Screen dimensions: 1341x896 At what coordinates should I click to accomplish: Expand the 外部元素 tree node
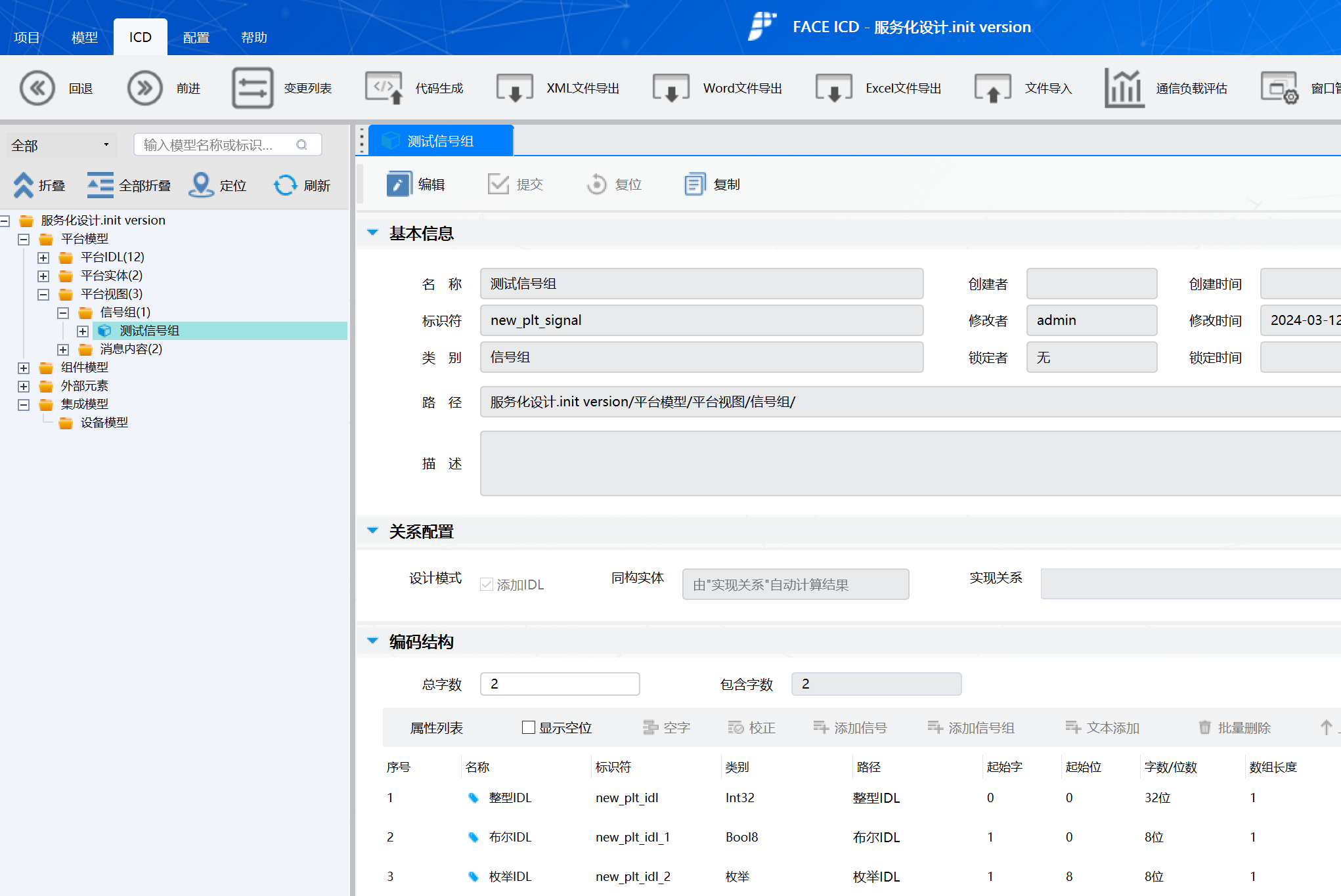pyautogui.click(x=24, y=386)
